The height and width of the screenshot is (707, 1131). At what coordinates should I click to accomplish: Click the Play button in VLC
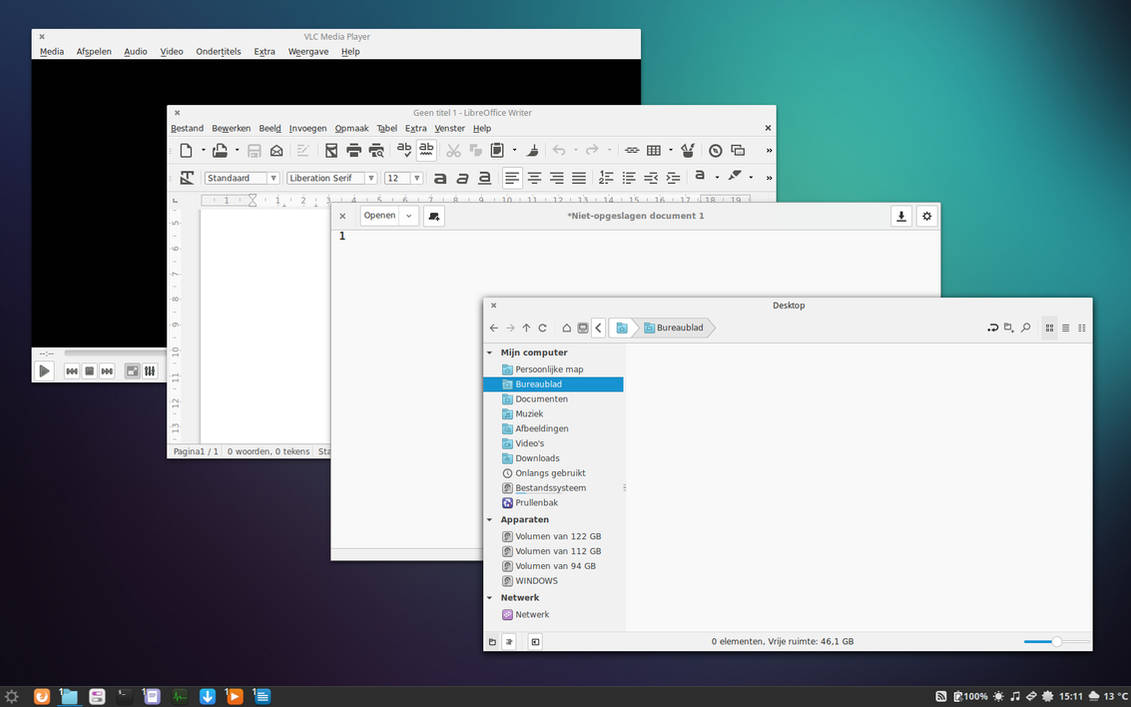pyautogui.click(x=45, y=371)
